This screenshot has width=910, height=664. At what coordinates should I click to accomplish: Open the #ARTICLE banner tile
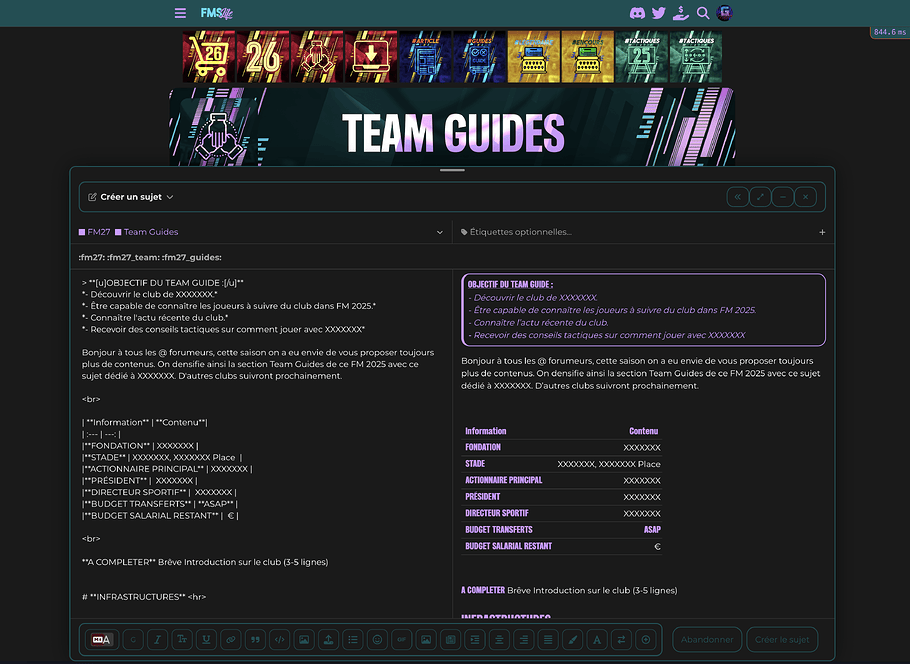tap(425, 57)
